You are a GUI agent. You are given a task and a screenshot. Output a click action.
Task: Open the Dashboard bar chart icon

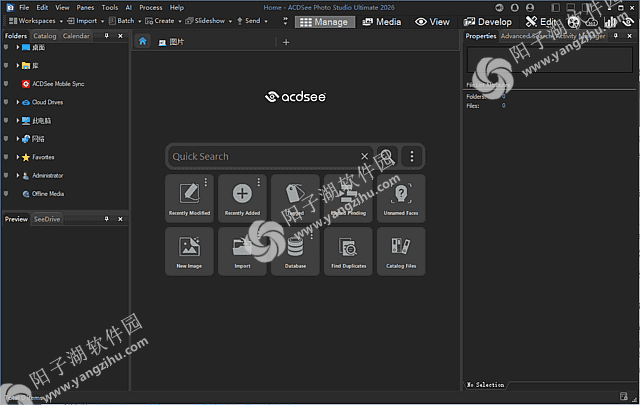coord(610,22)
